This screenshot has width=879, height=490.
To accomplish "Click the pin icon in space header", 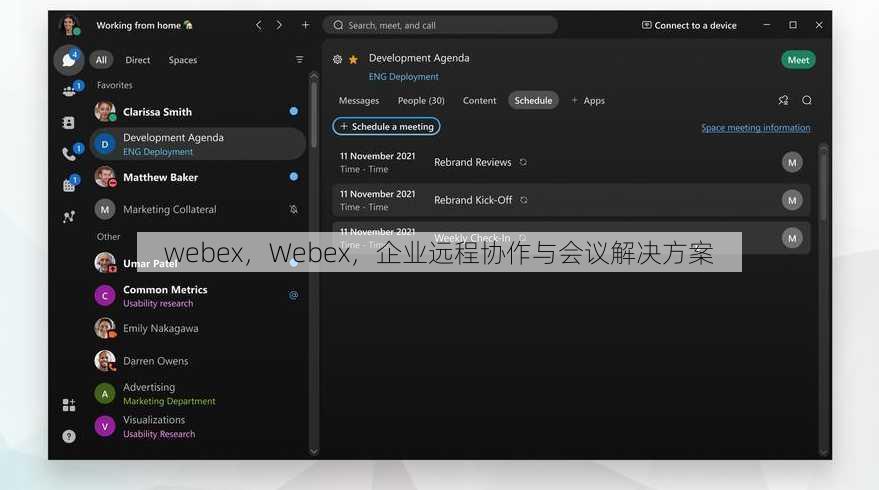I will click(783, 100).
